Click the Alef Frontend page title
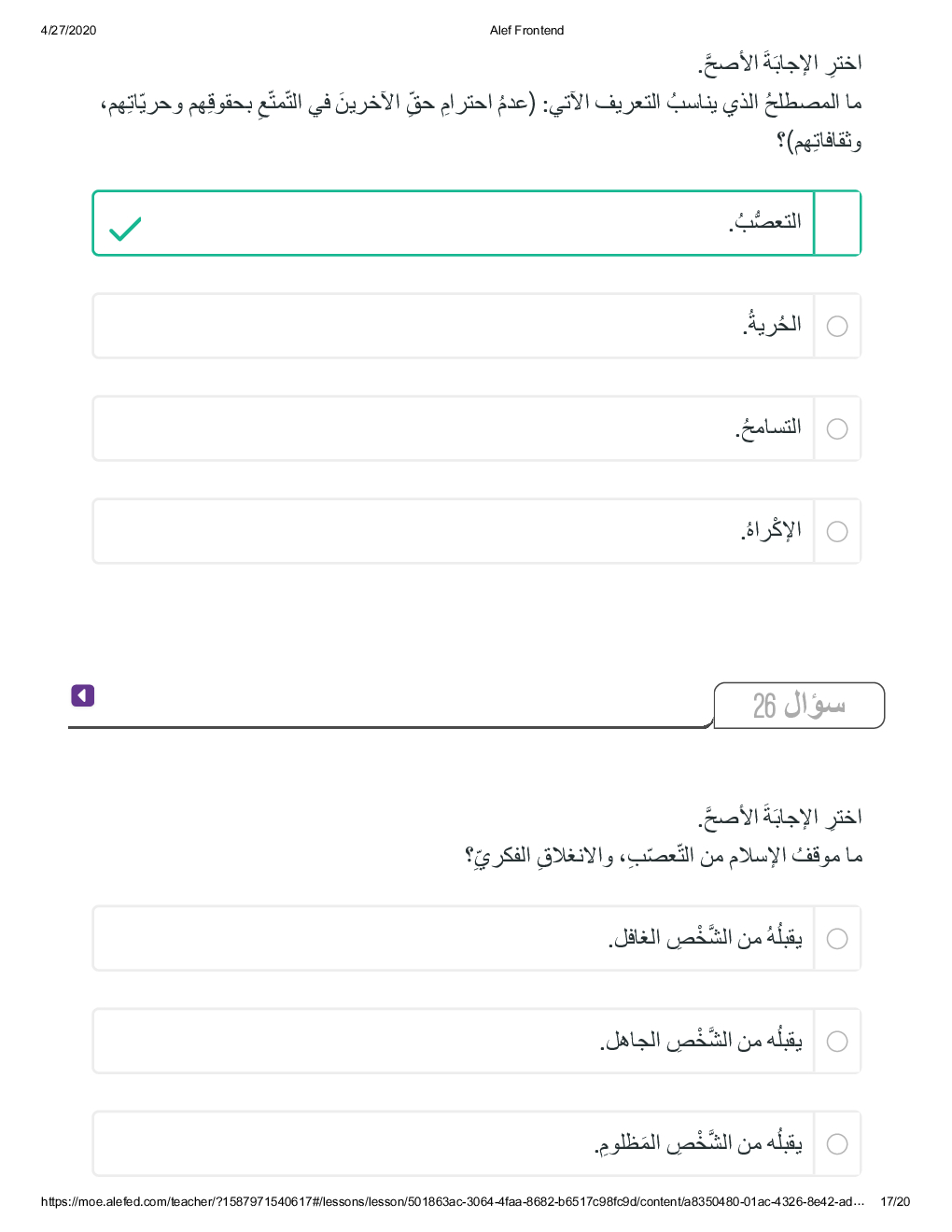The width and height of the screenshot is (952, 1232). (526, 30)
